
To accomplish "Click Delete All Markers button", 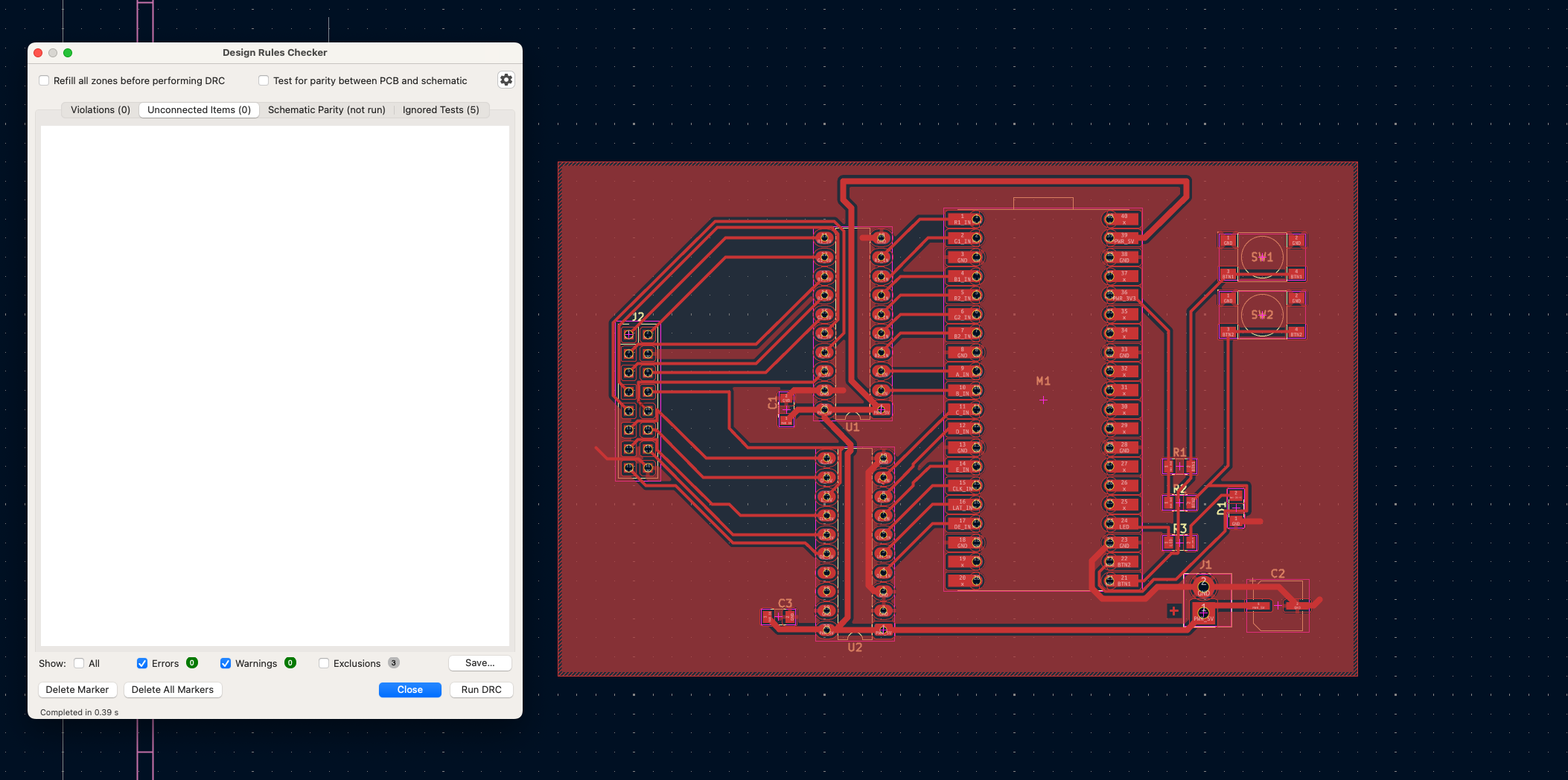I will 173,689.
